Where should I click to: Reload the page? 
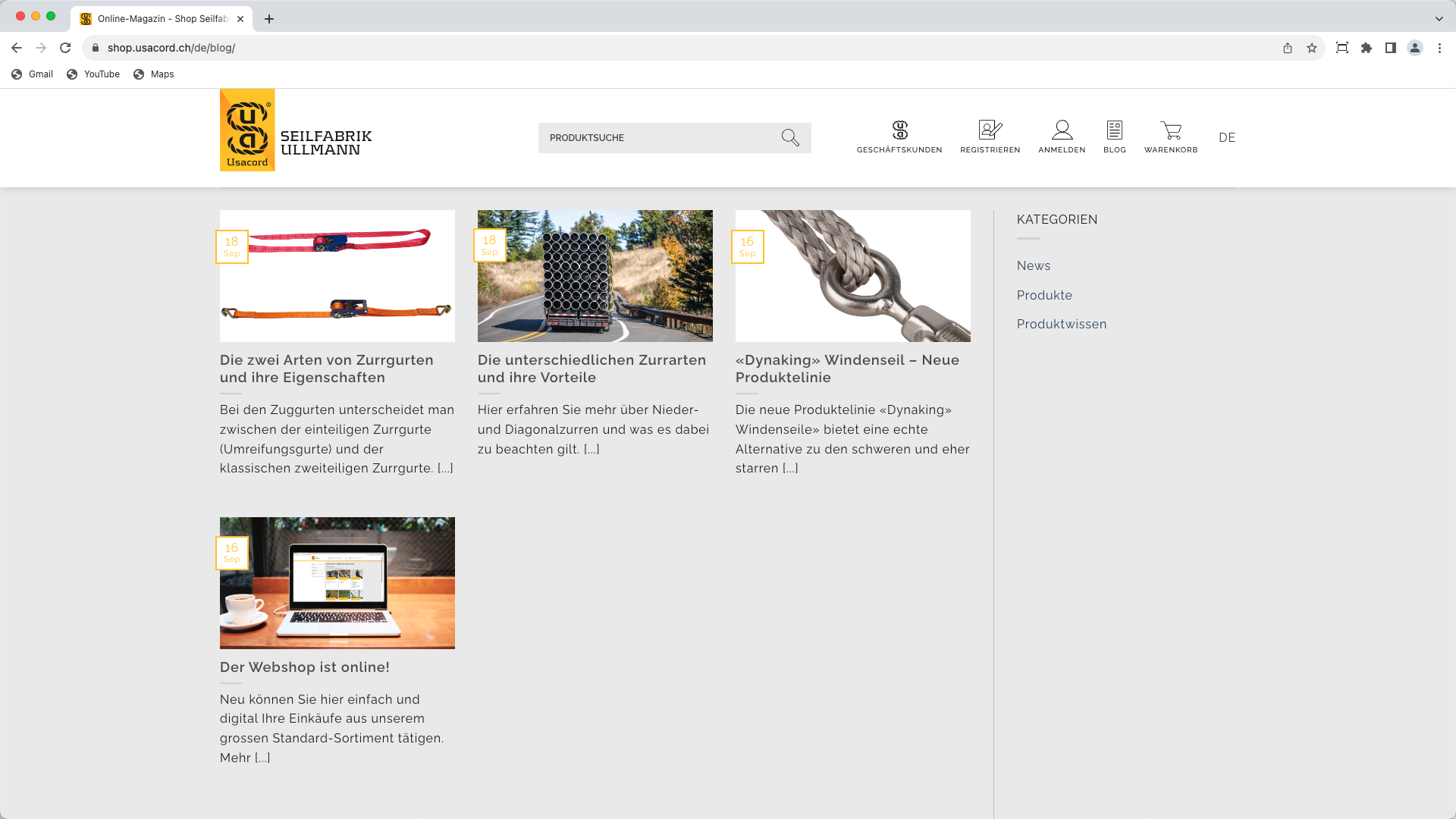pyautogui.click(x=65, y=48)
